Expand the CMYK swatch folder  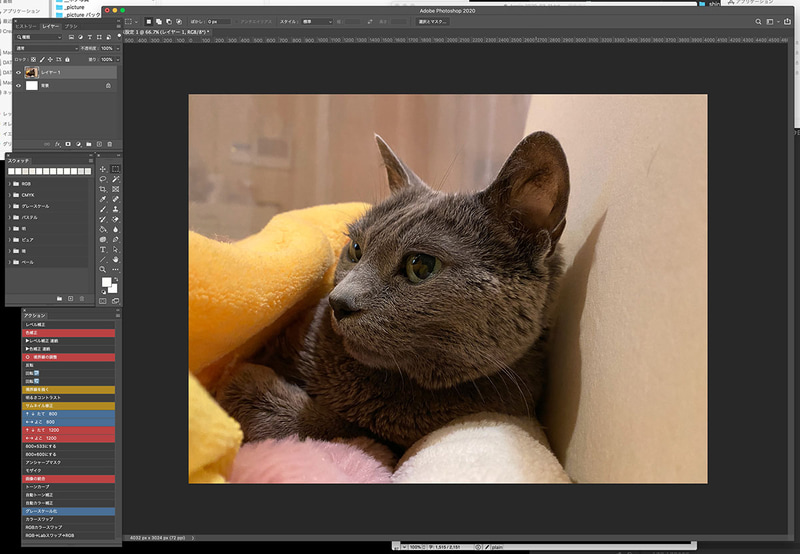10,195
